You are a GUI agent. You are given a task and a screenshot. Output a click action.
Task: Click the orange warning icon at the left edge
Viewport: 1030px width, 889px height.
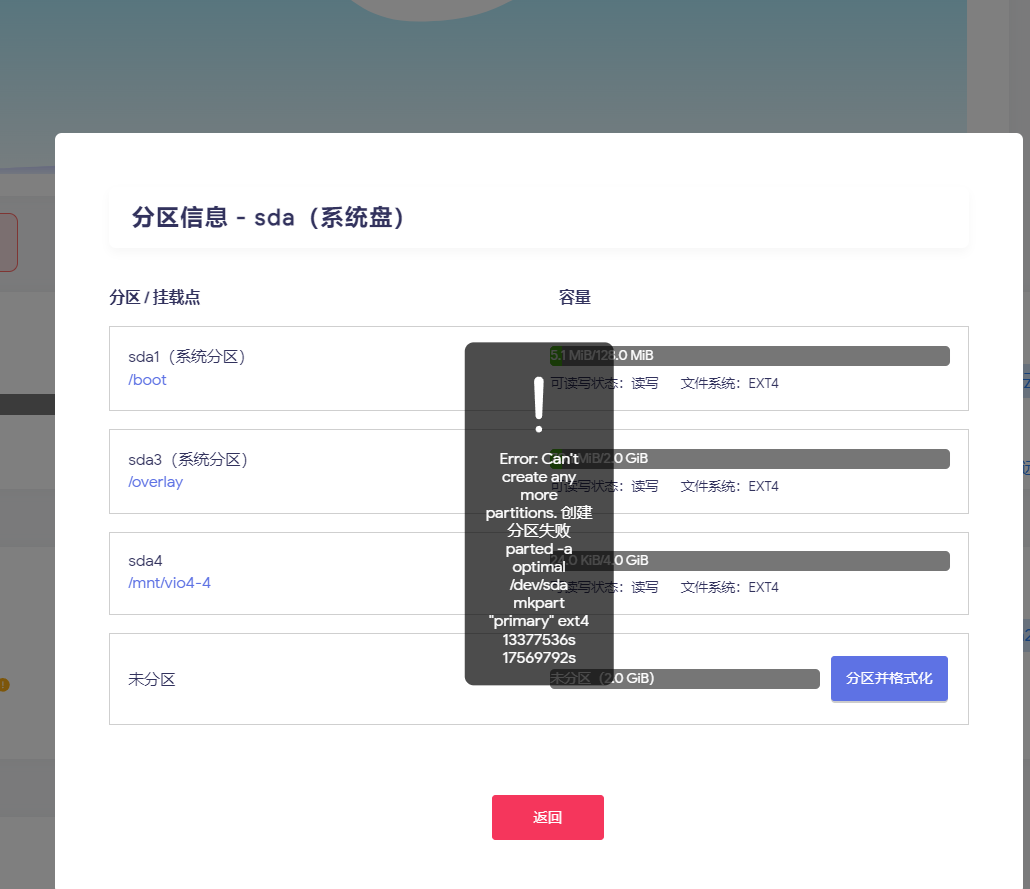pos(3,685)
